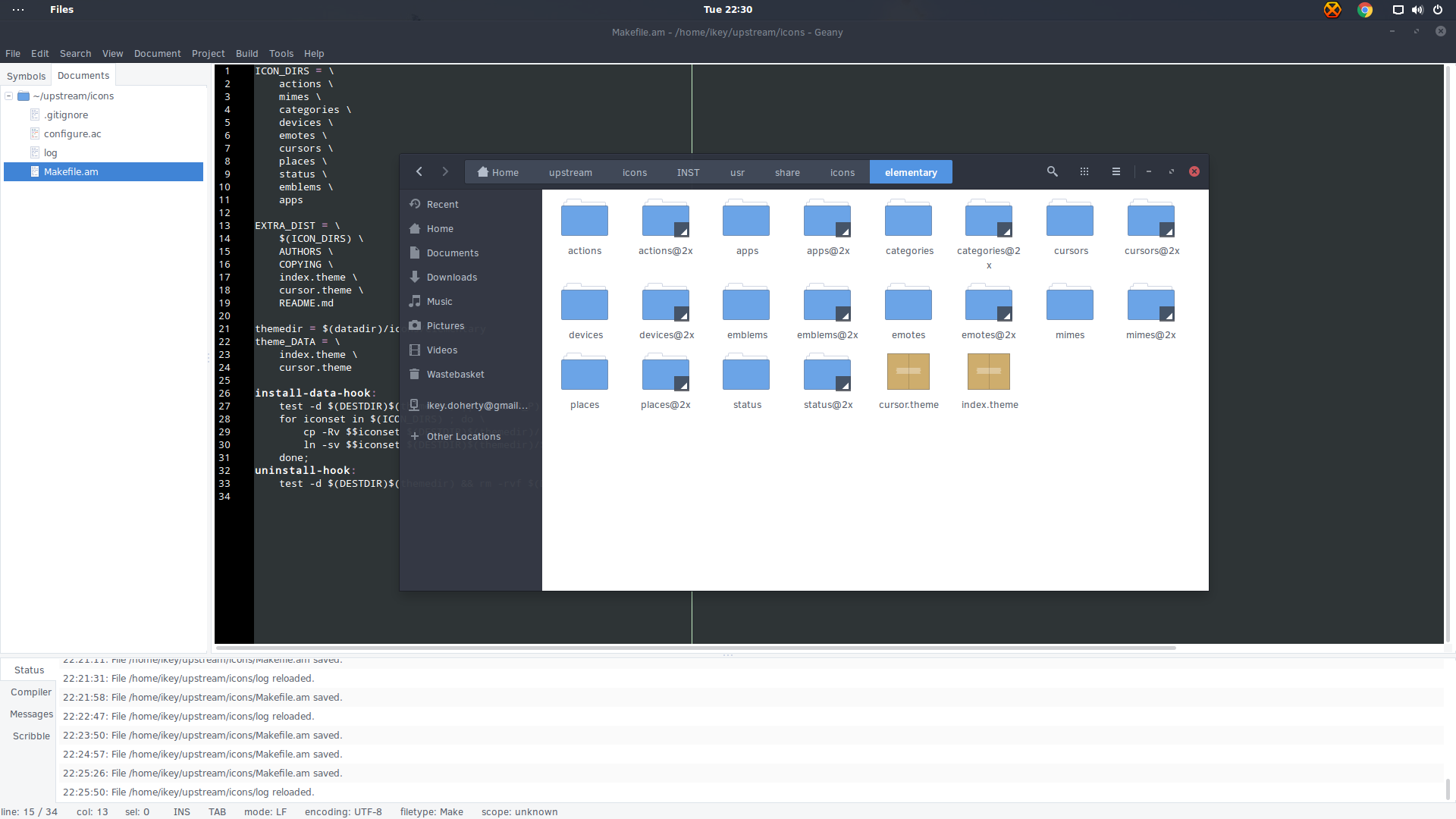Jump to Home in the path bar
Viewport: 1456px width, 819px height.
[498, 172]
